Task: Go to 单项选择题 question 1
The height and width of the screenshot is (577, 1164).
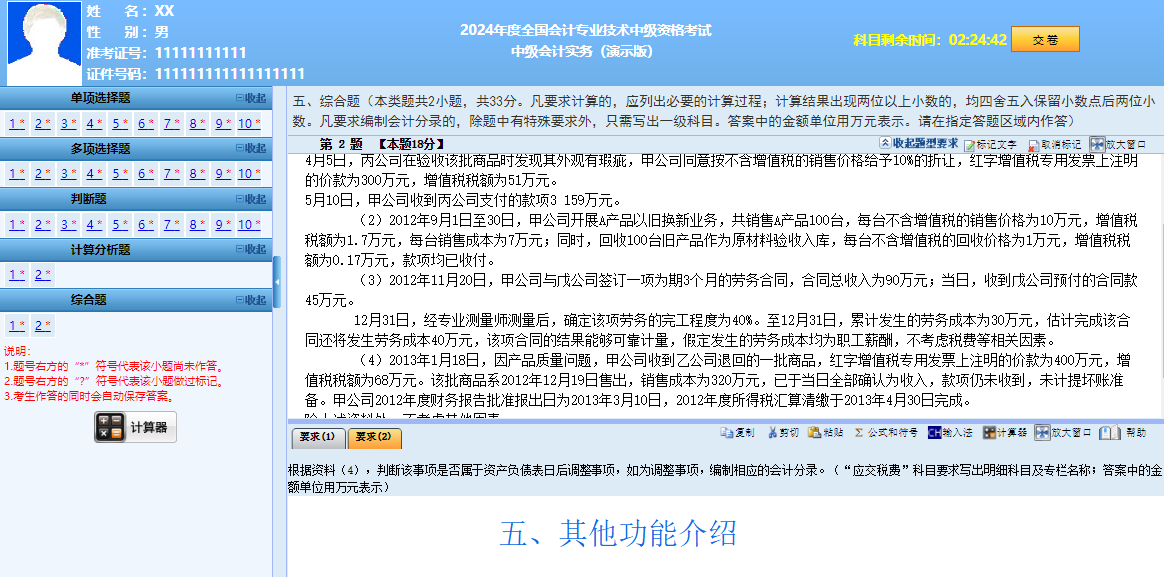Action: (x=17, y=123)
